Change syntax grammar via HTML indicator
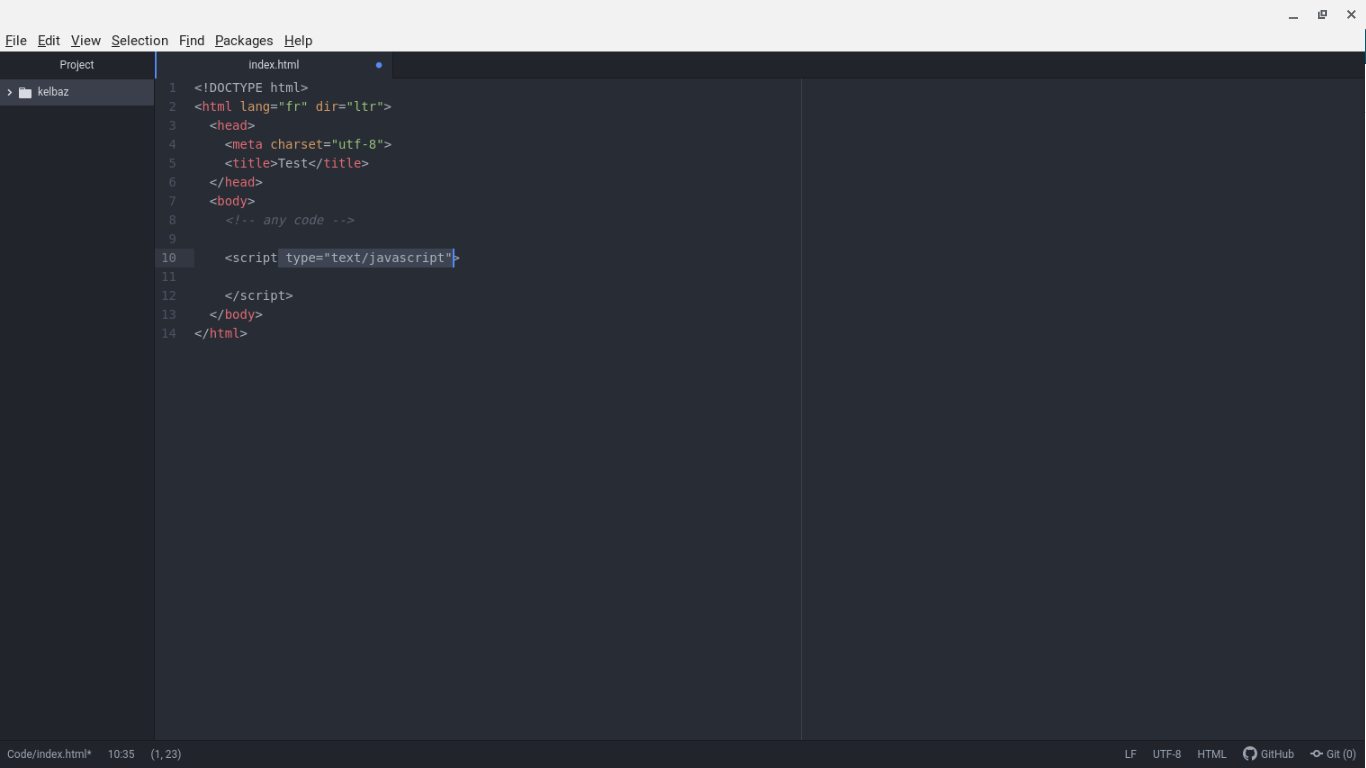Image resolution: width=1366 pixels, height=768 pixels. coord(1212,754)
